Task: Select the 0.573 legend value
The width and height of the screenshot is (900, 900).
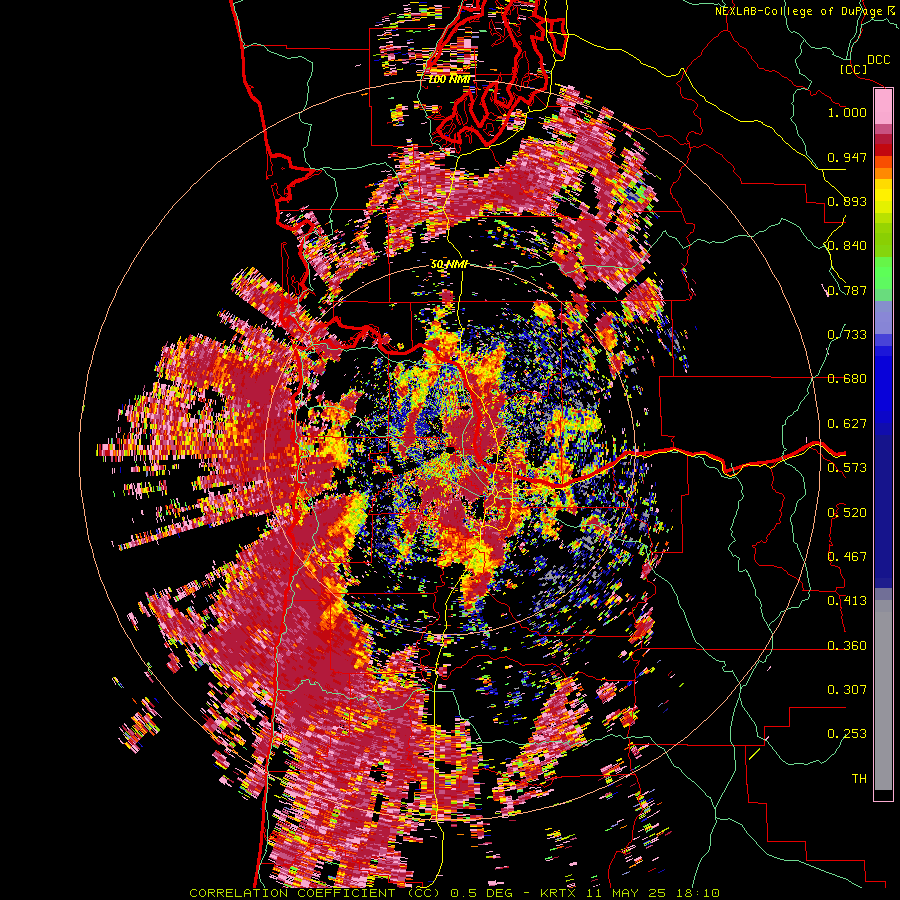Action: point(847,468)
